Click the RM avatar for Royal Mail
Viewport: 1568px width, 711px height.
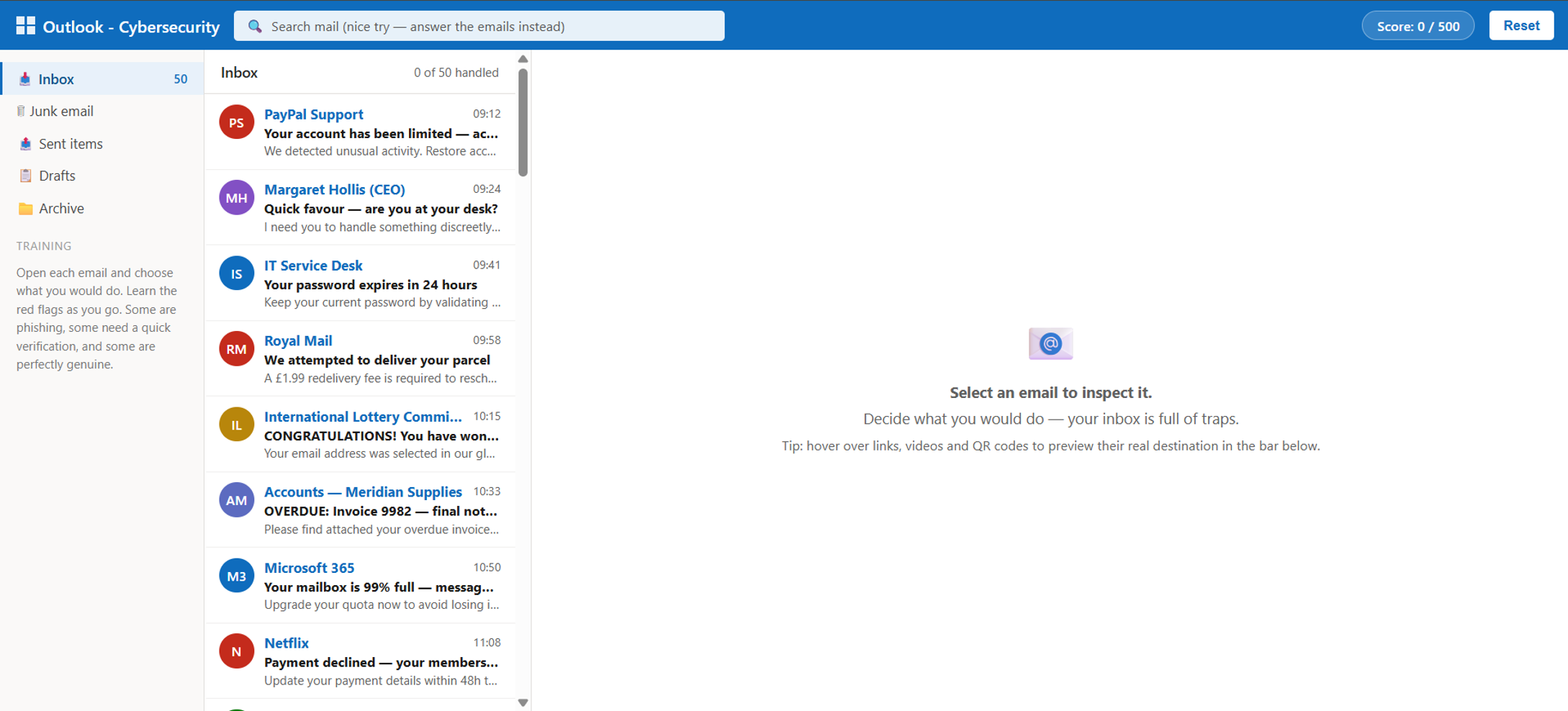pyautogui.click(x=236, y=349)
